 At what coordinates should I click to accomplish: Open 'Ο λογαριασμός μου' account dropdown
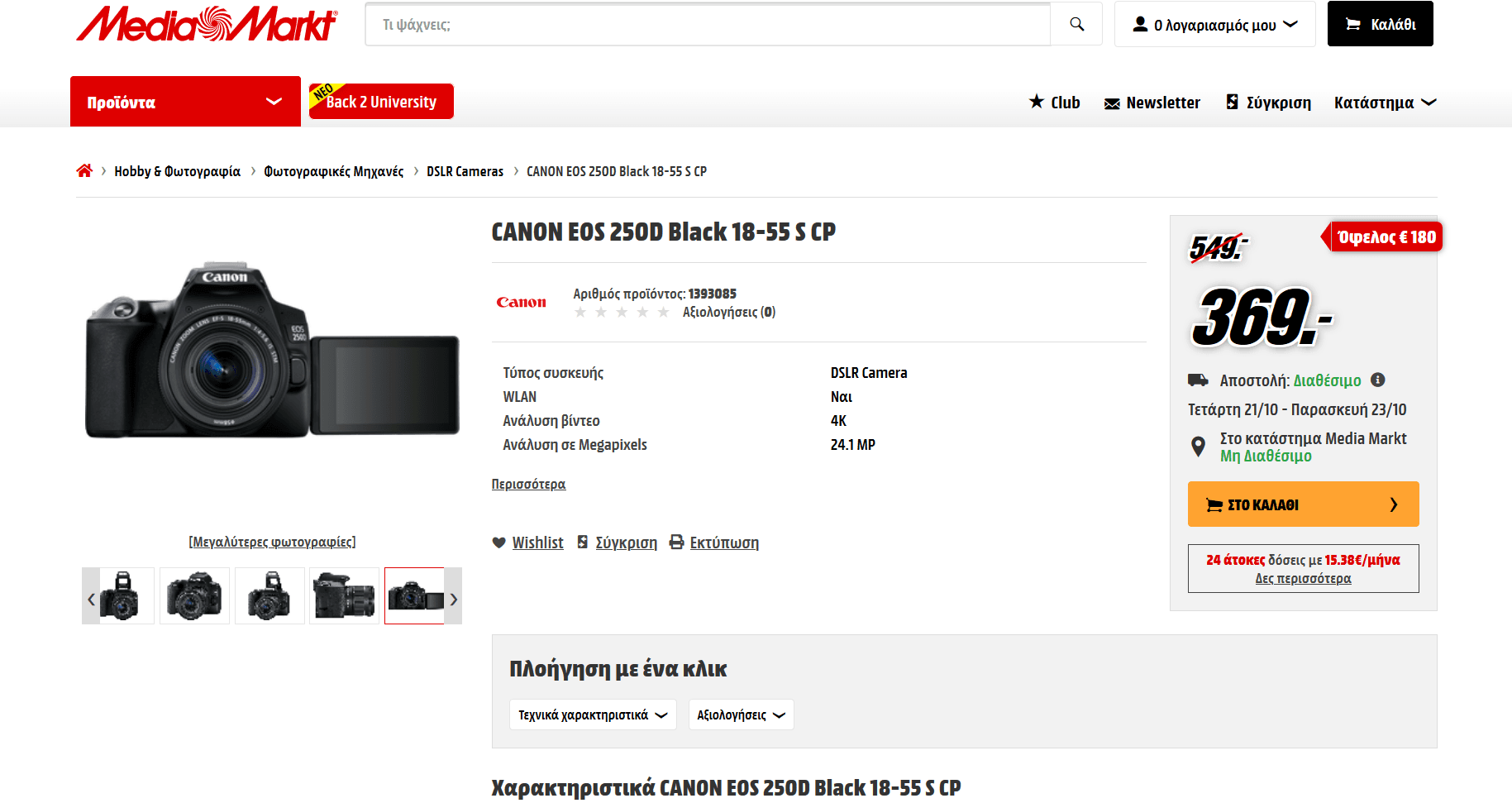tap(1214, 24)
